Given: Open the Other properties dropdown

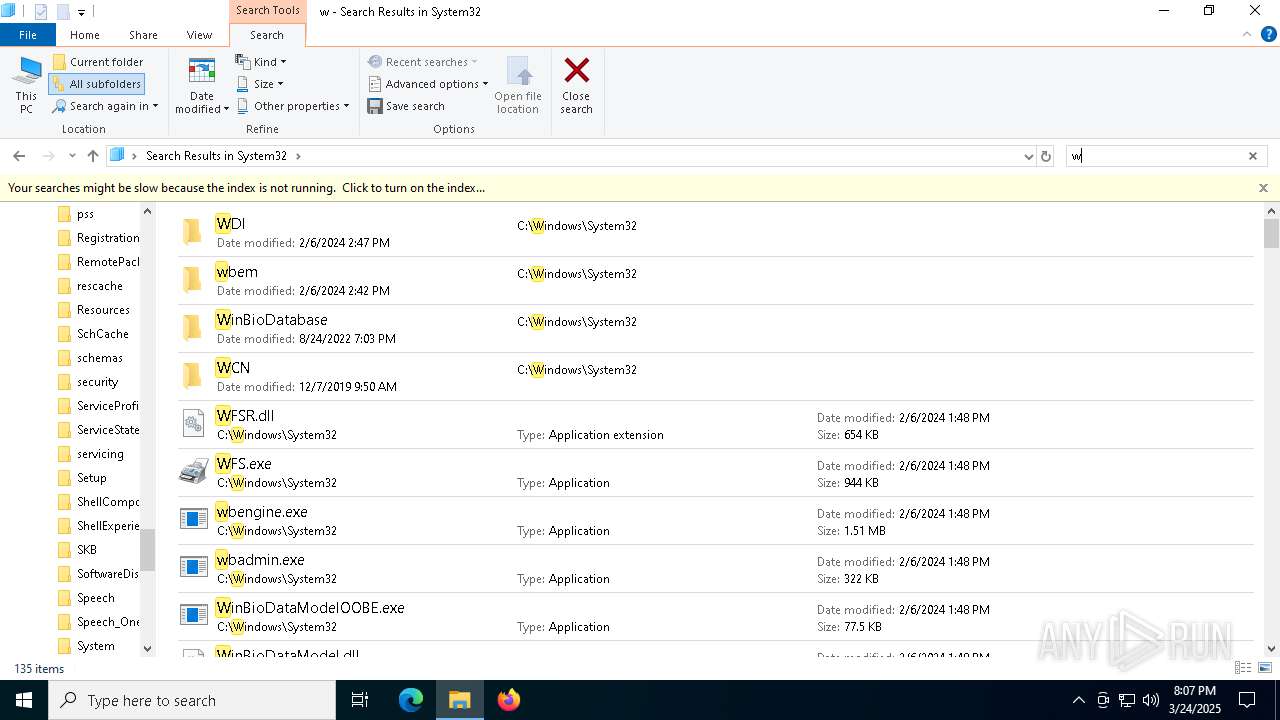Looking at the screenshot, I should 293,106.
